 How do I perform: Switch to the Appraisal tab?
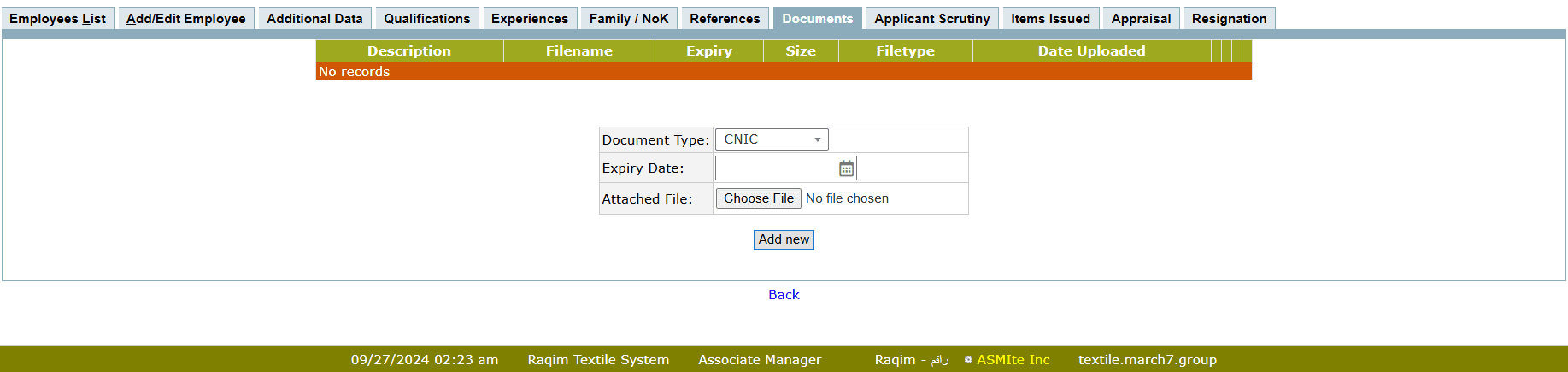pyautogui.click(x=1141, y=19)
